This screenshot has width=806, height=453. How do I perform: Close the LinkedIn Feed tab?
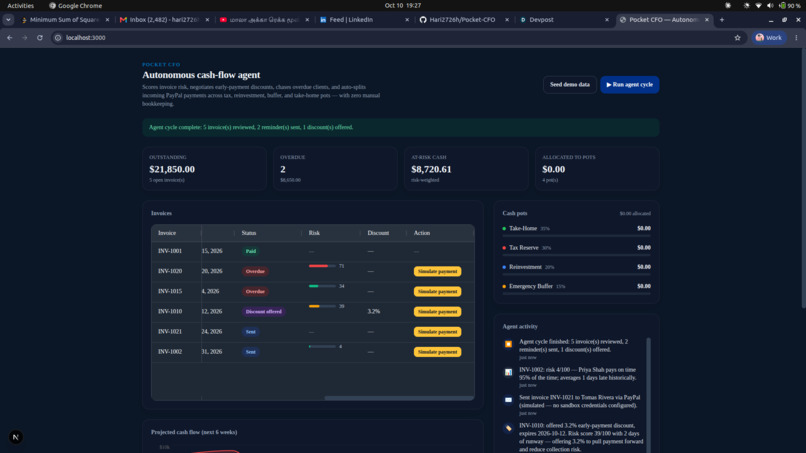pos(407,20)
